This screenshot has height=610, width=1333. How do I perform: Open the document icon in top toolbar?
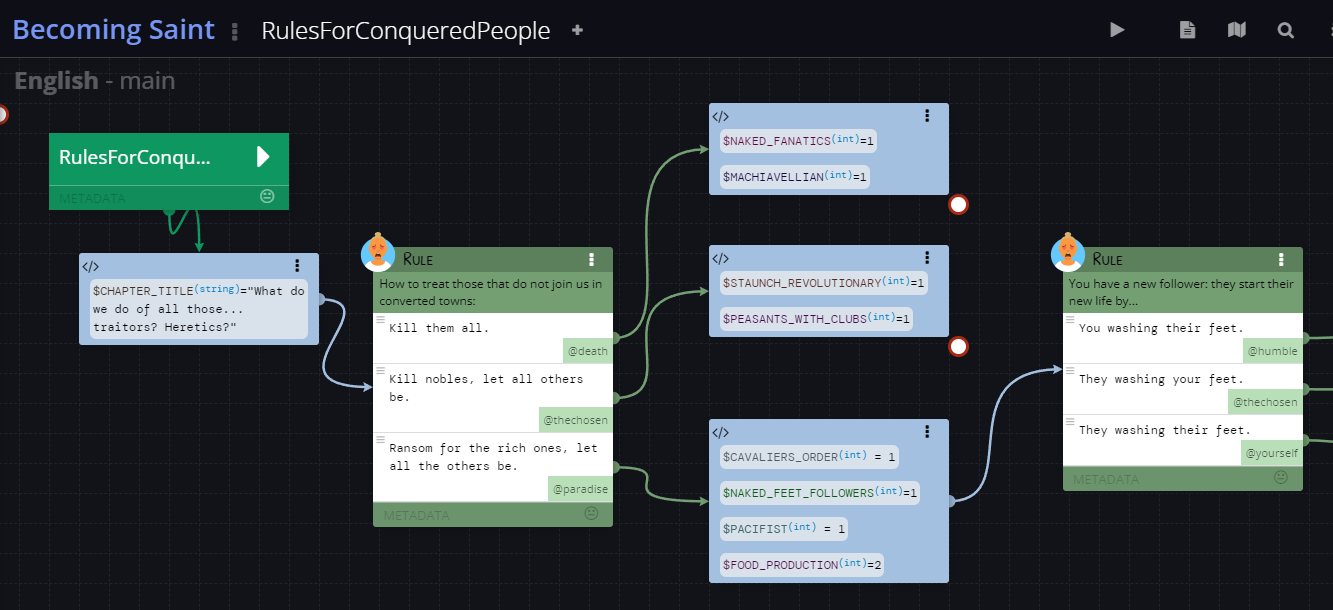pyautogui.click(x=1187, y=30)
